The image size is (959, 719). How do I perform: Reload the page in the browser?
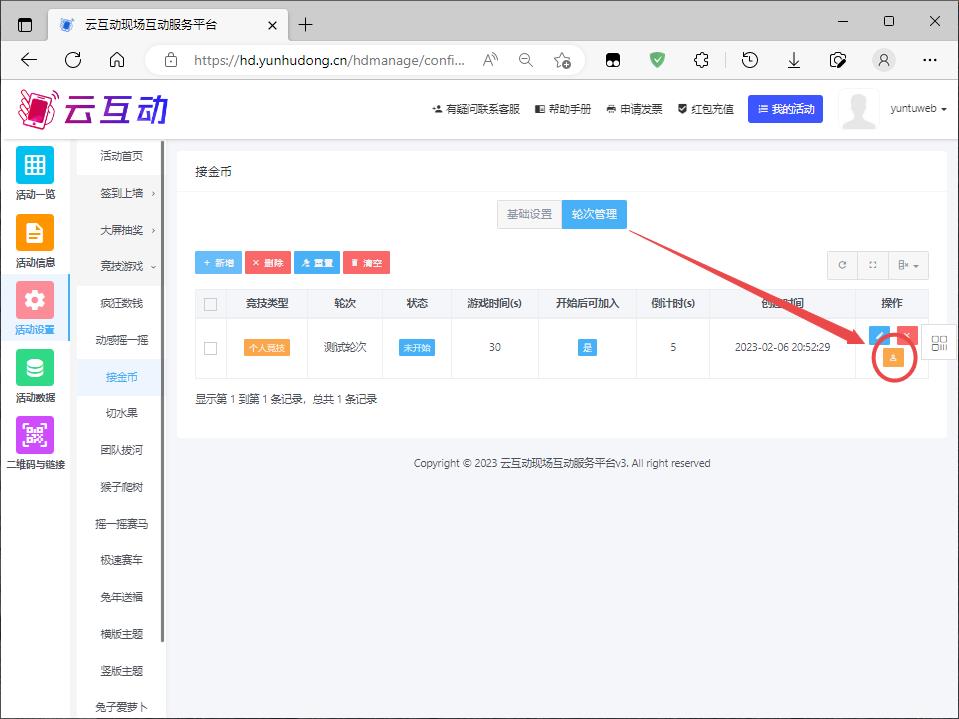[73, 60]
